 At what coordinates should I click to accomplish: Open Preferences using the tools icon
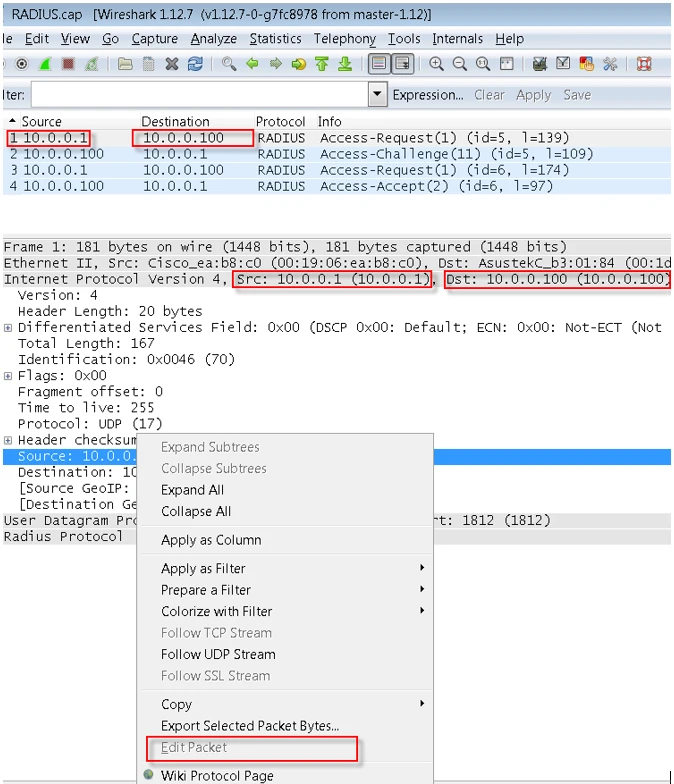point(610,64)
